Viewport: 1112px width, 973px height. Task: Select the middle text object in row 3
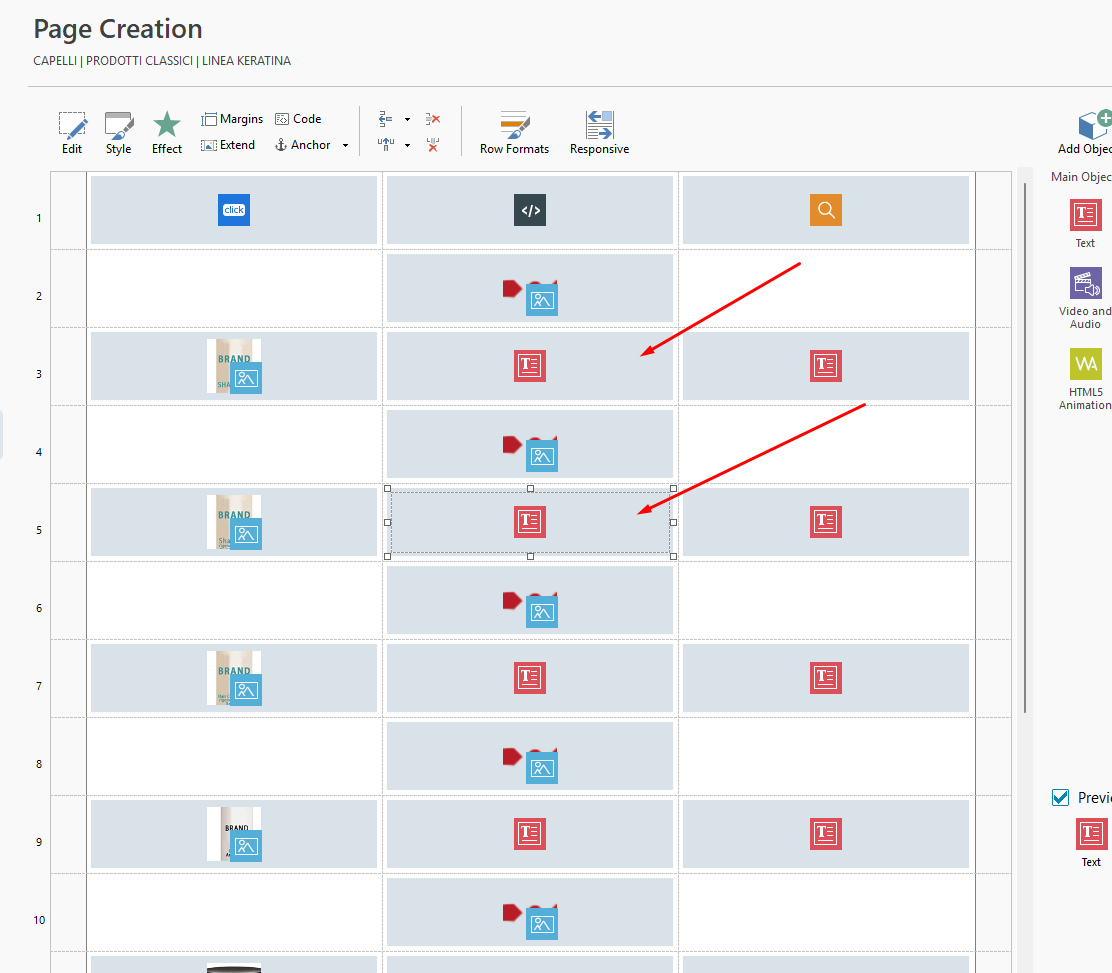point(530,366)
